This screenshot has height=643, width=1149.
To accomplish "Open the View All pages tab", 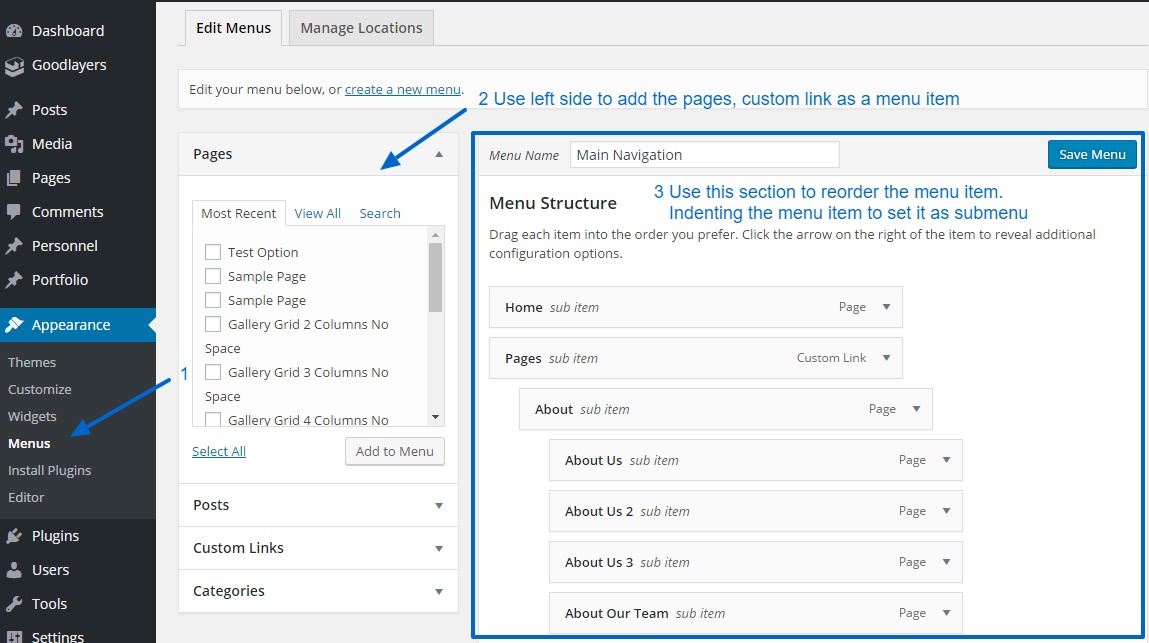I will (x=317, y=213).
